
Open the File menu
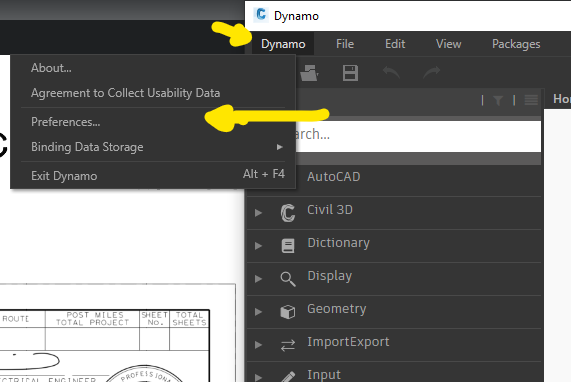pos(345,44)
